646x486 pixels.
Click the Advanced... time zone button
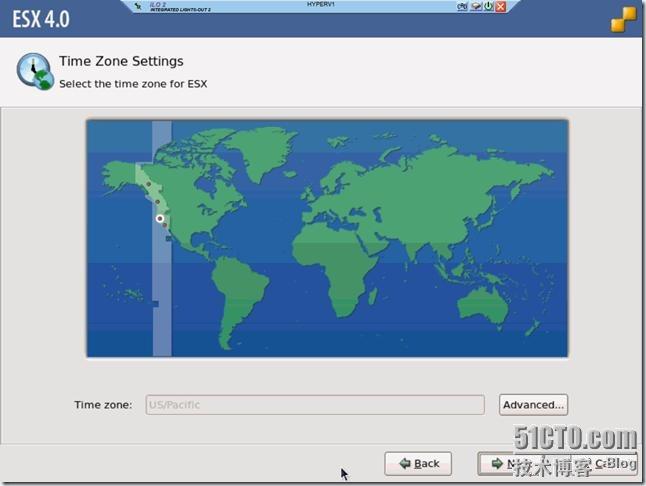(x=533, y=404)
